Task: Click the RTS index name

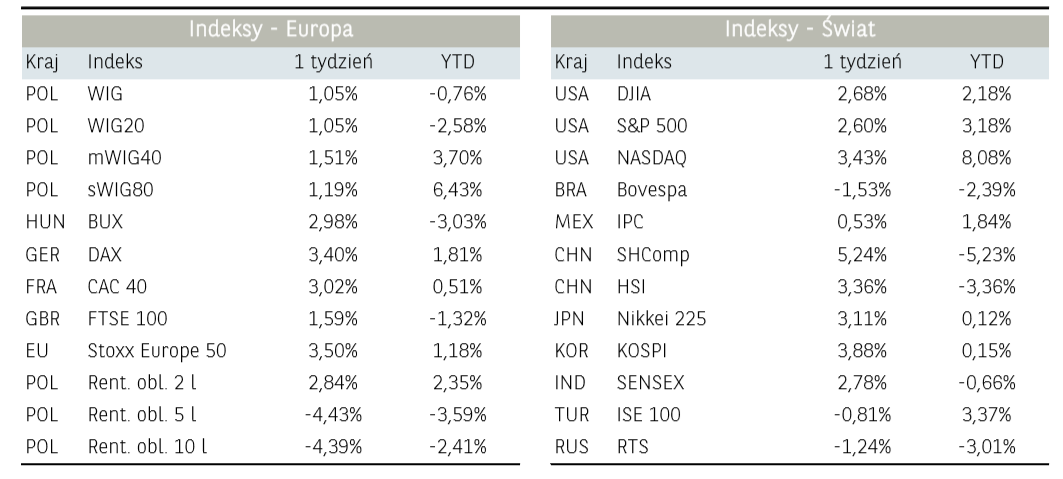Action: click(x=633, y=447)
